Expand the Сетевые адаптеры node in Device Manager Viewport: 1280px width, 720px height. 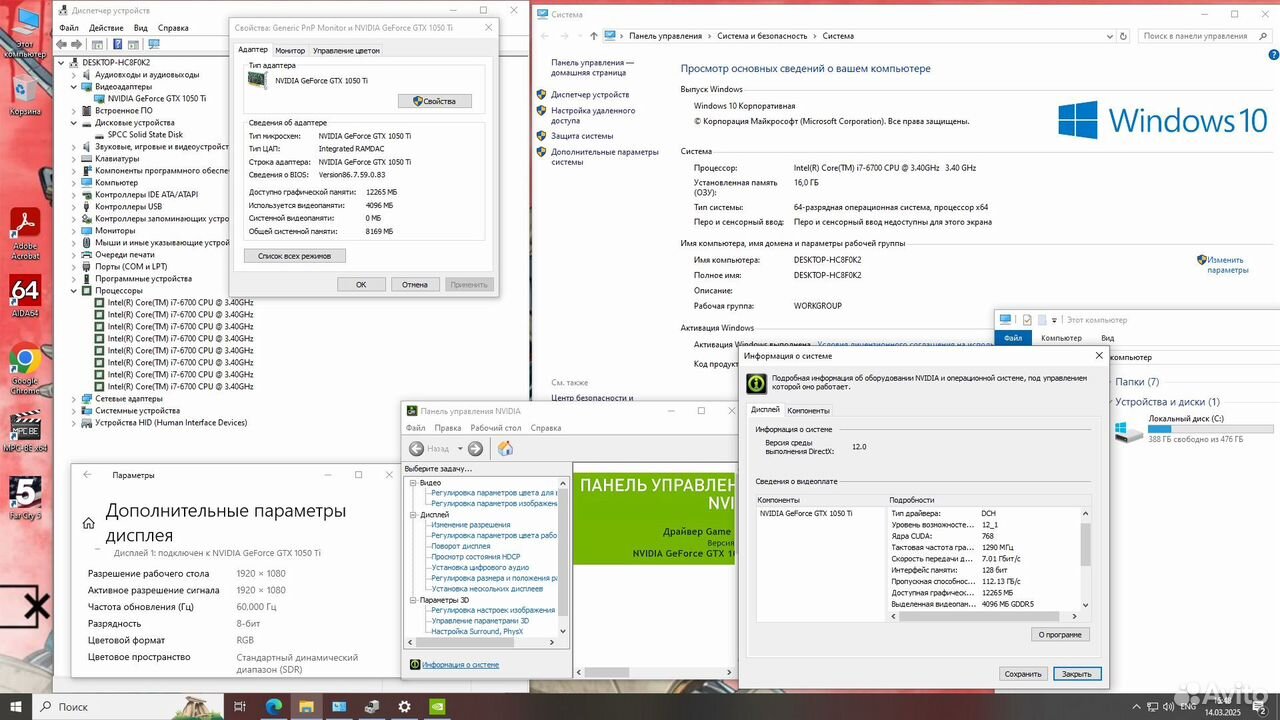[74, 399]
